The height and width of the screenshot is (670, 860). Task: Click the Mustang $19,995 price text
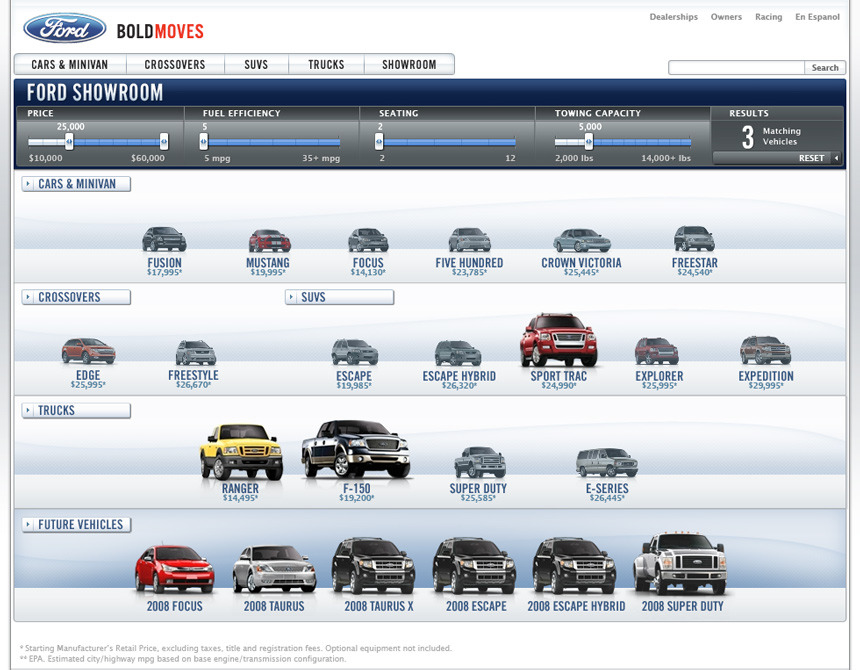tap(268, 272)
